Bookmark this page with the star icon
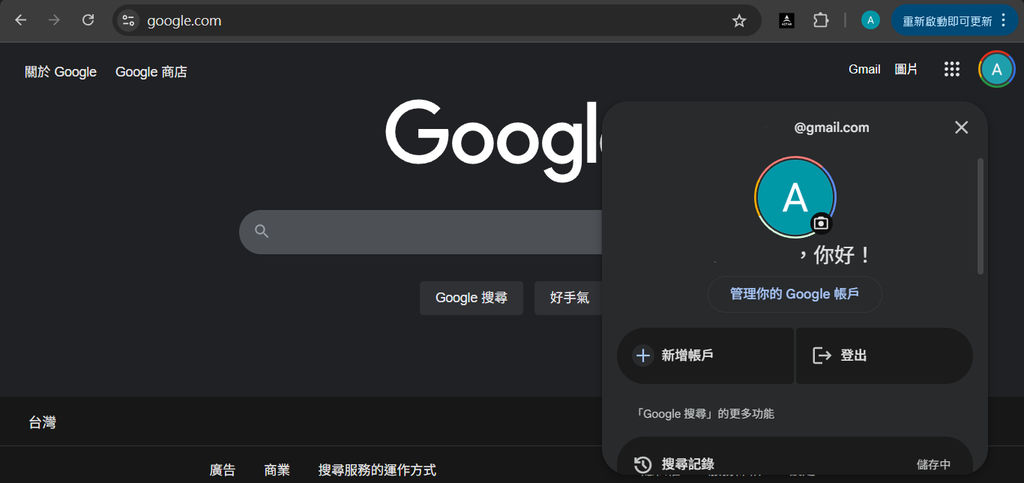1024x483 pixels. pyautogui.click(x=739, y=21)
